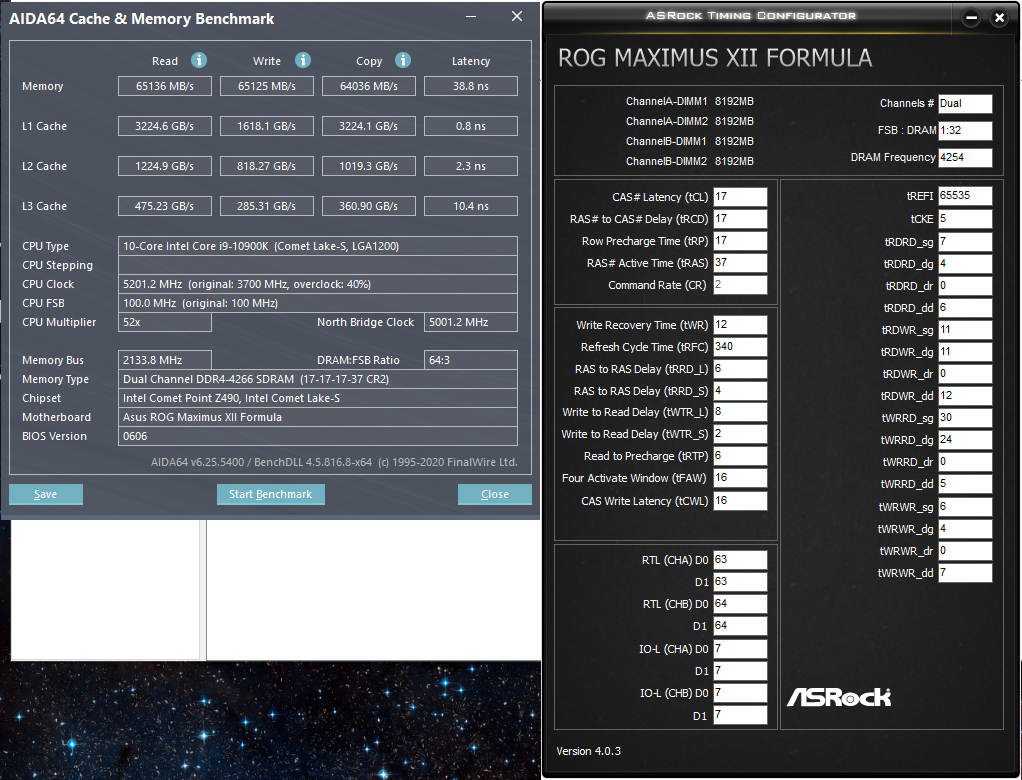The height and width of the screenshot is (780, 1022).
Task: Click the Write Recovery Time (tWR) field
Action: tap(740, 325)
